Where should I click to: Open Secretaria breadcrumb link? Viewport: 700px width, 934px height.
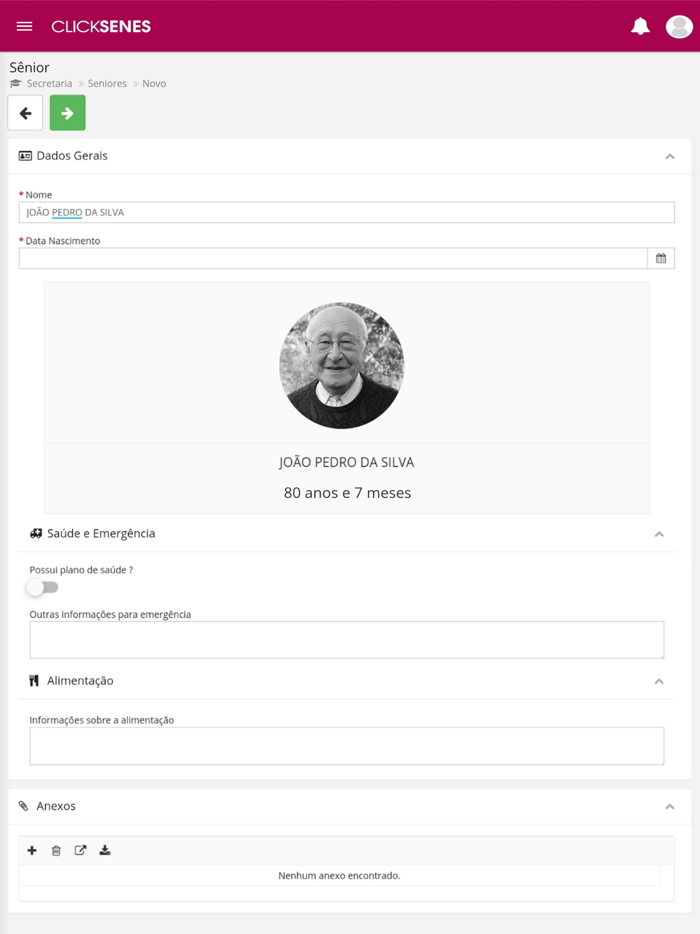[x=49, y=83]
